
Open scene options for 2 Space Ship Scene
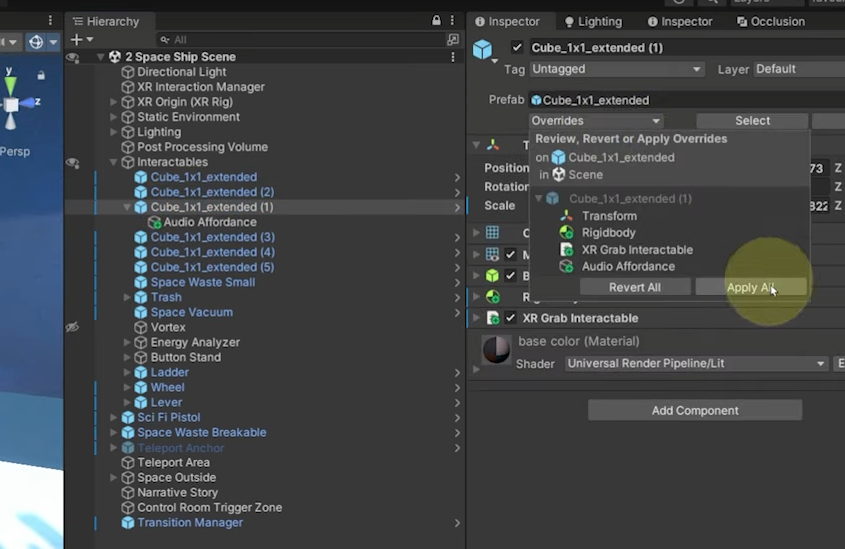(x=453, y=57)
